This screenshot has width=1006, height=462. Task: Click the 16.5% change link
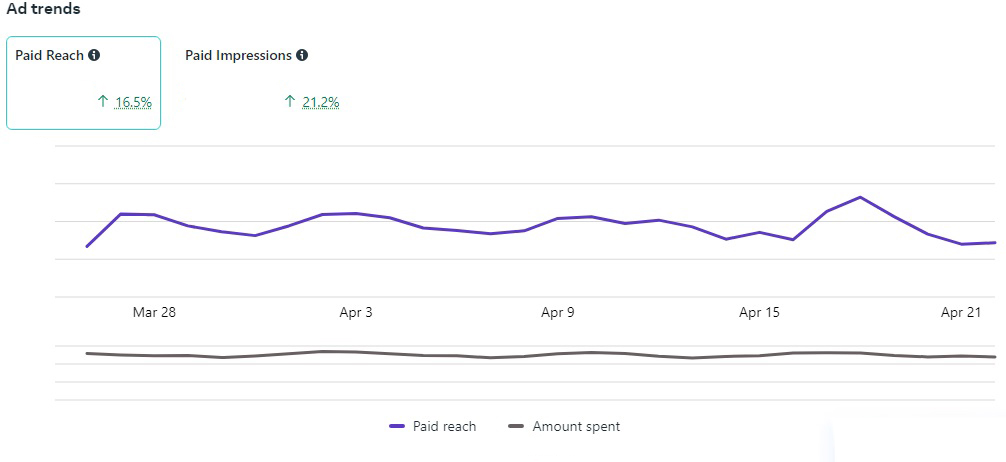133,101
